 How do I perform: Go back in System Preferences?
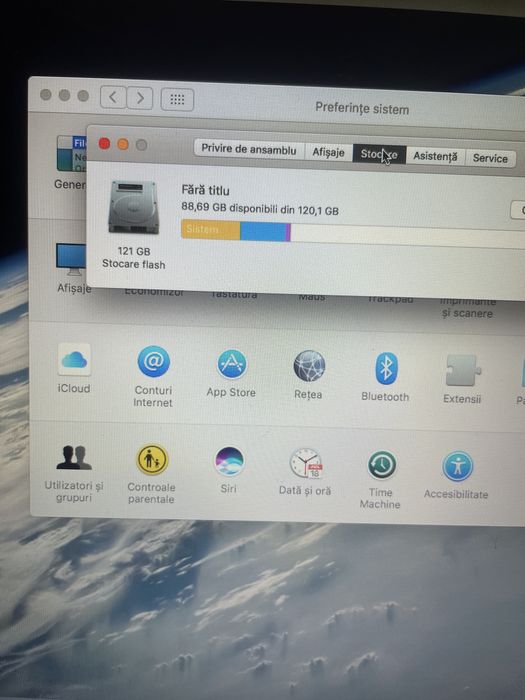(113, 97)
